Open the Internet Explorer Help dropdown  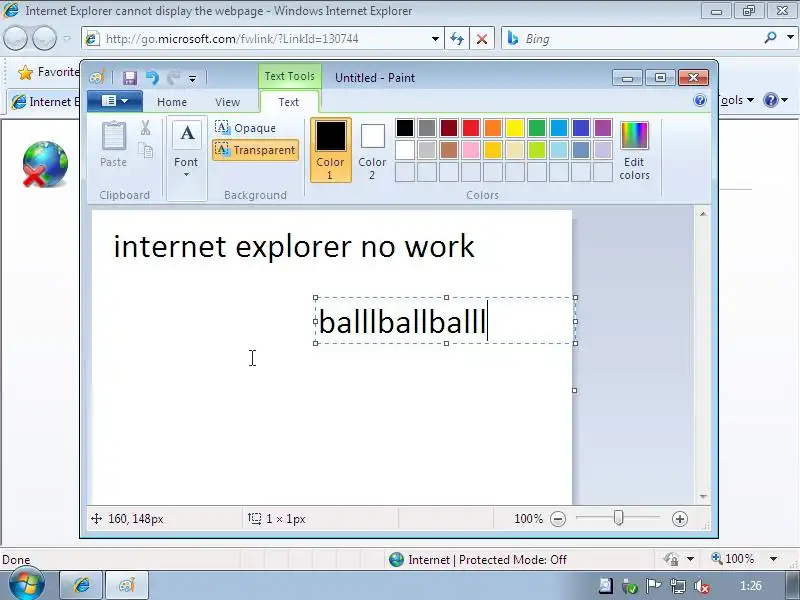pyautogui.click(x=776, y=100)
